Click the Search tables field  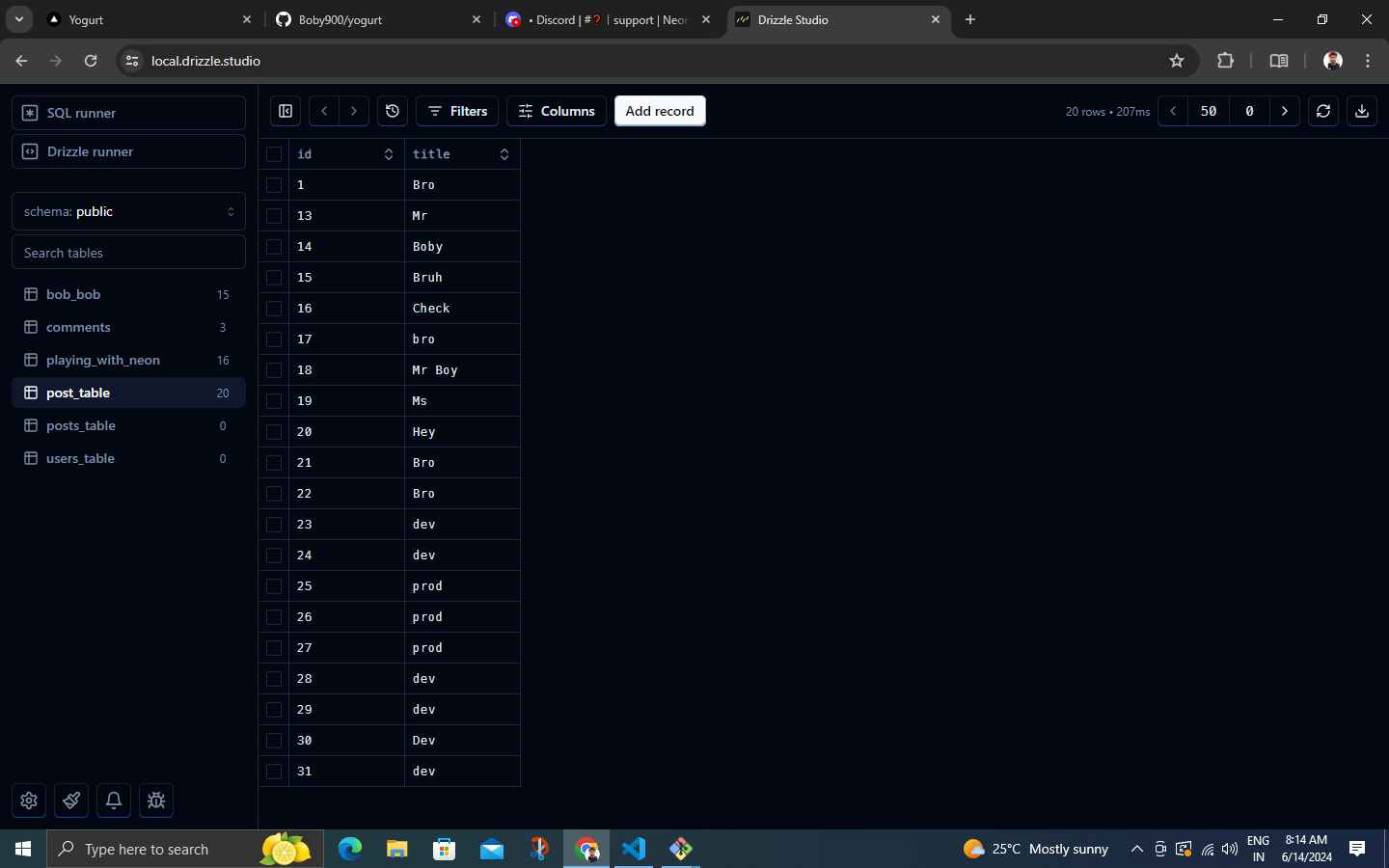(x=128, y=253)
